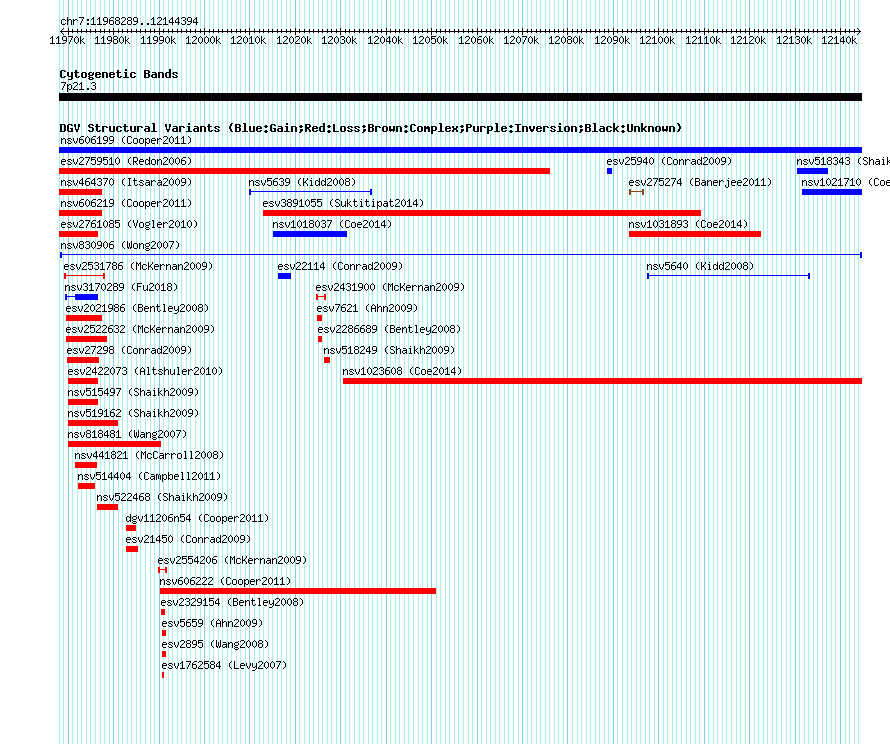Open the esv2422073 (Altshuler2010) label
The image size is (890, 744).
click(x=145, y=371)
